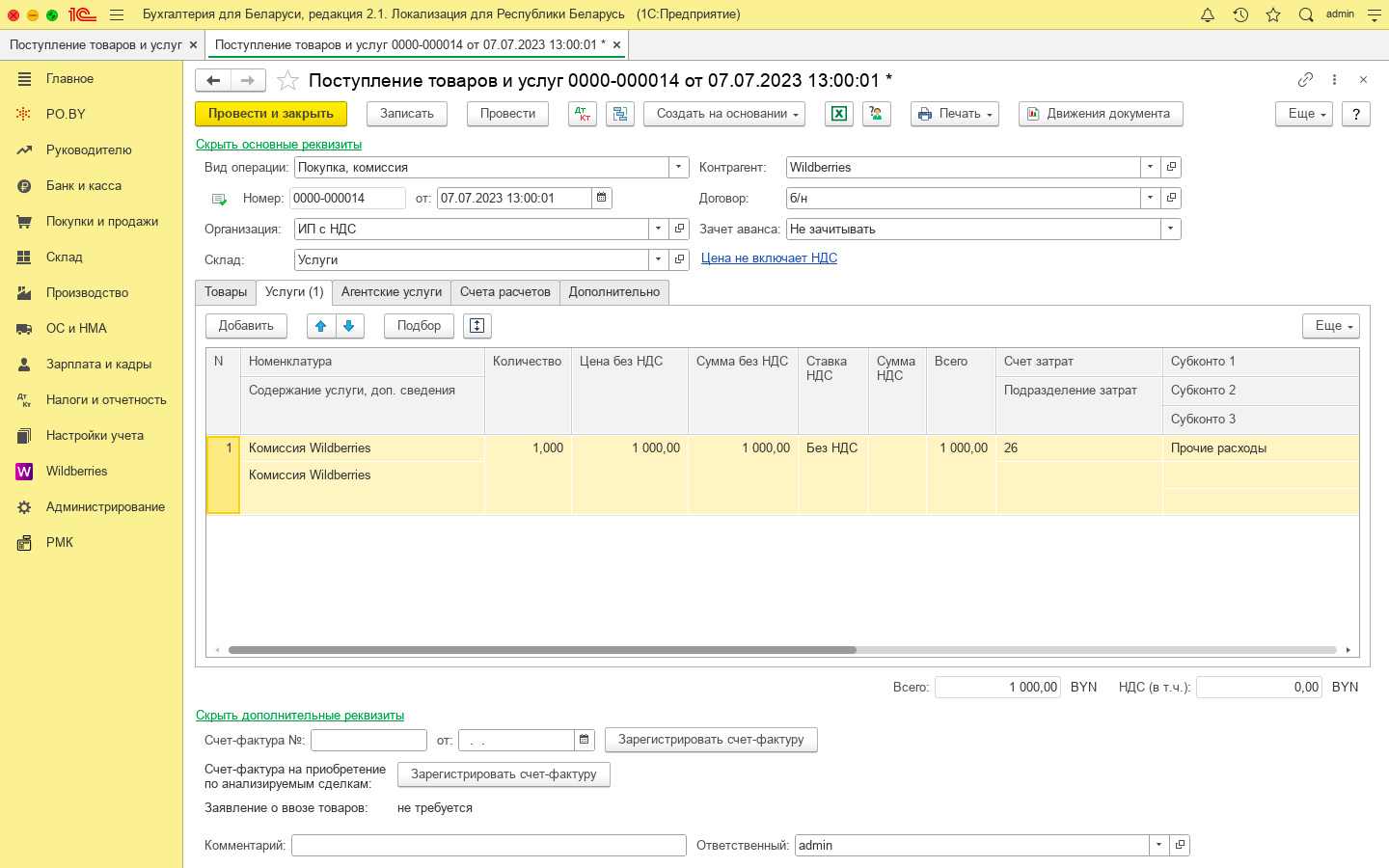Click the table's horizontal scrollbar

542,650
